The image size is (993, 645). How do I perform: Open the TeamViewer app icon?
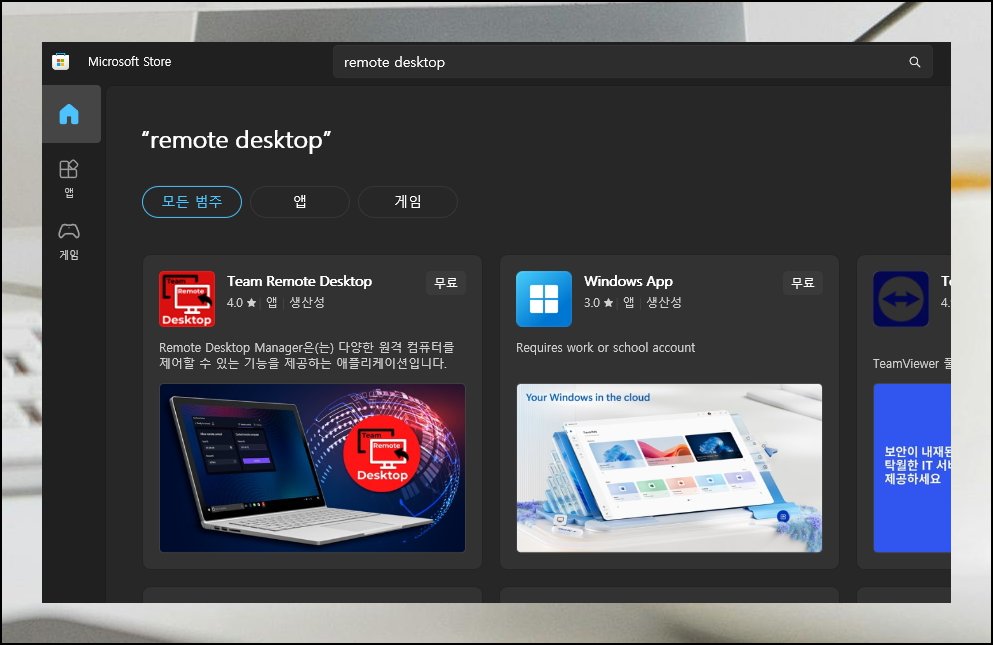pyautogui.click(x=901, y=299)
